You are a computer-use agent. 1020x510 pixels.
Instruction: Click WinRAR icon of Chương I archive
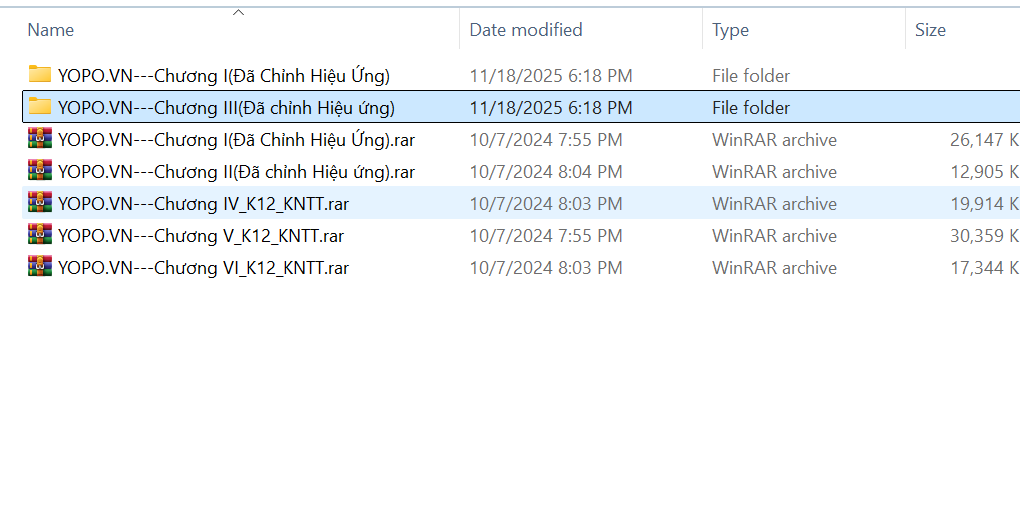[x=40, y=139]
